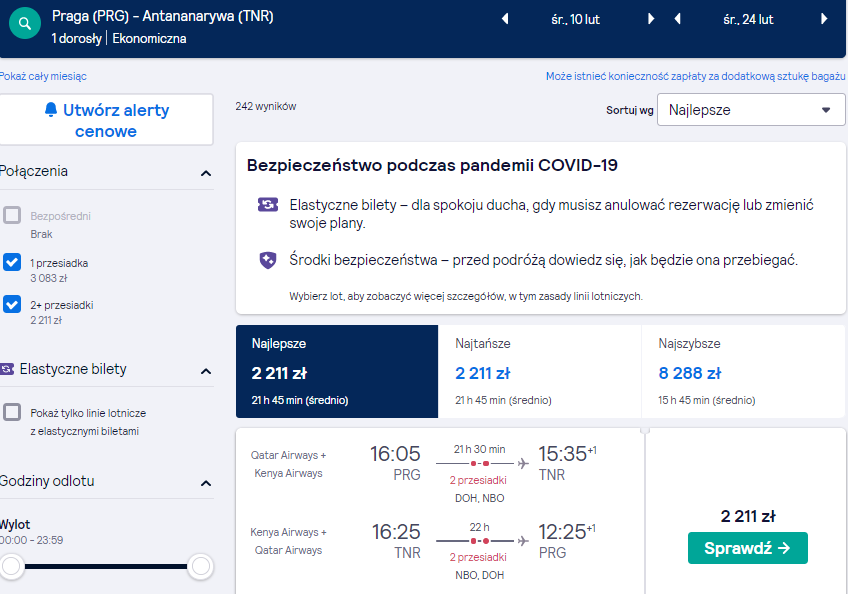Select the Najlepsze 2 211 zł tab
Viewport: 848px width, 594px height.
pos(337,372)
